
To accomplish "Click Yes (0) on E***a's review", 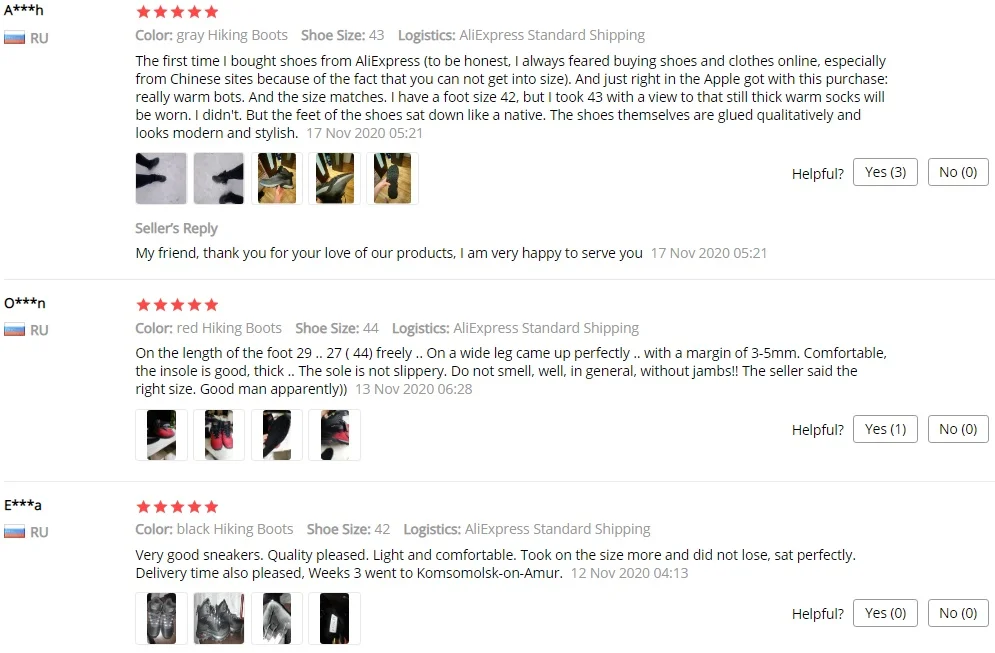I will [x=885, y=613].
